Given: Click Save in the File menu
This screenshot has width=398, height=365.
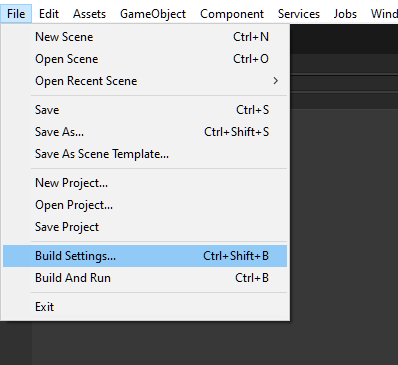Looking at the screenshot, I should [145, 110].
